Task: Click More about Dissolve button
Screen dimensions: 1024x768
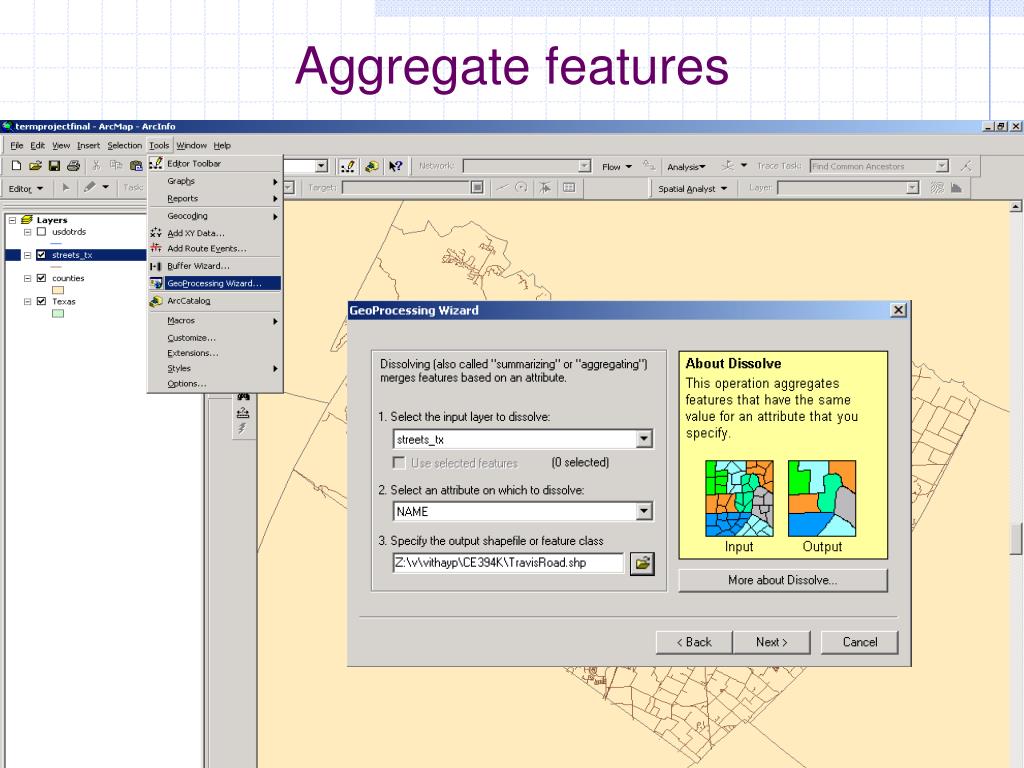Action: pos(783,580)
